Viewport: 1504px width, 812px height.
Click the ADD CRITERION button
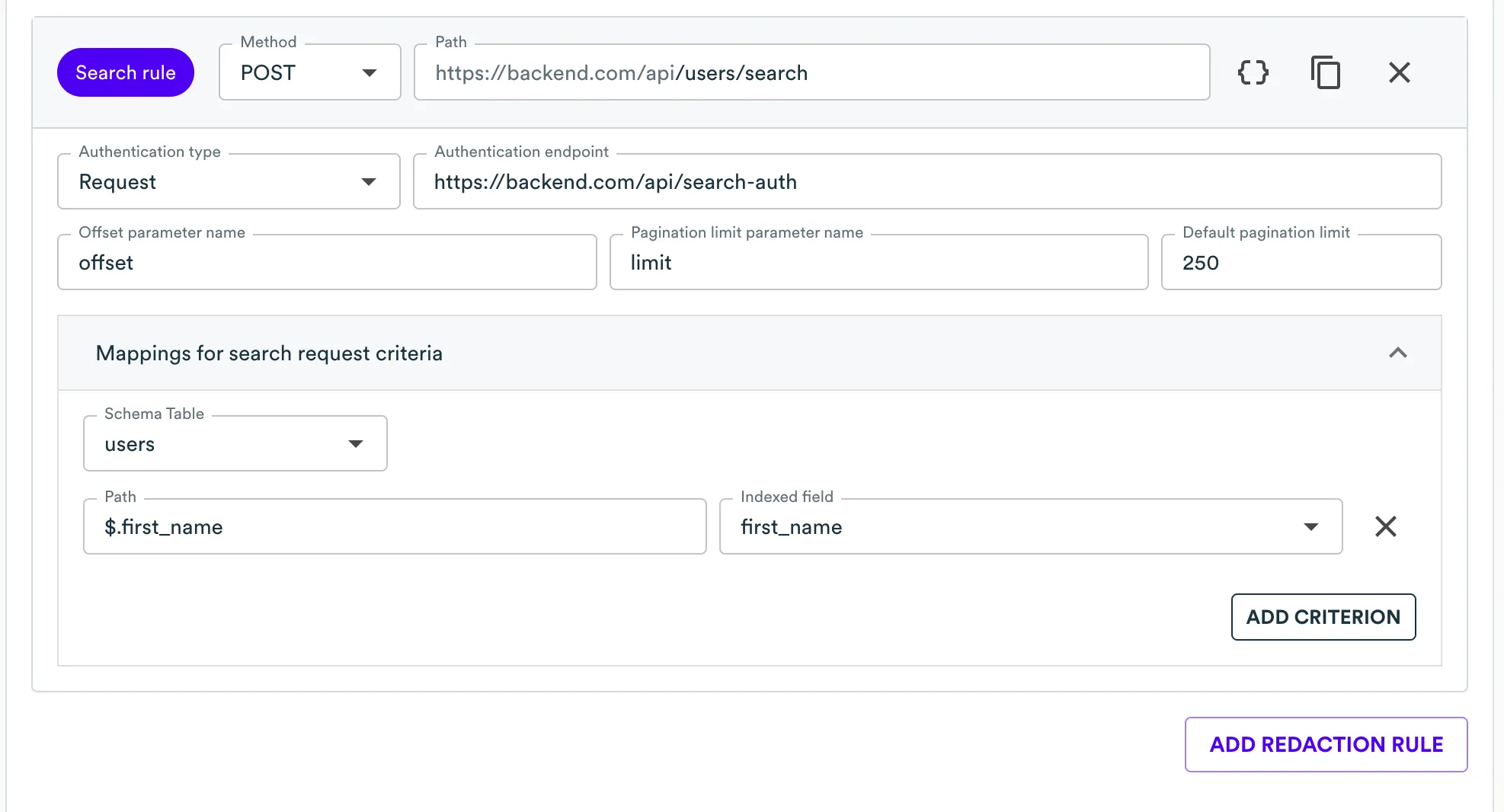point(1323,617)
